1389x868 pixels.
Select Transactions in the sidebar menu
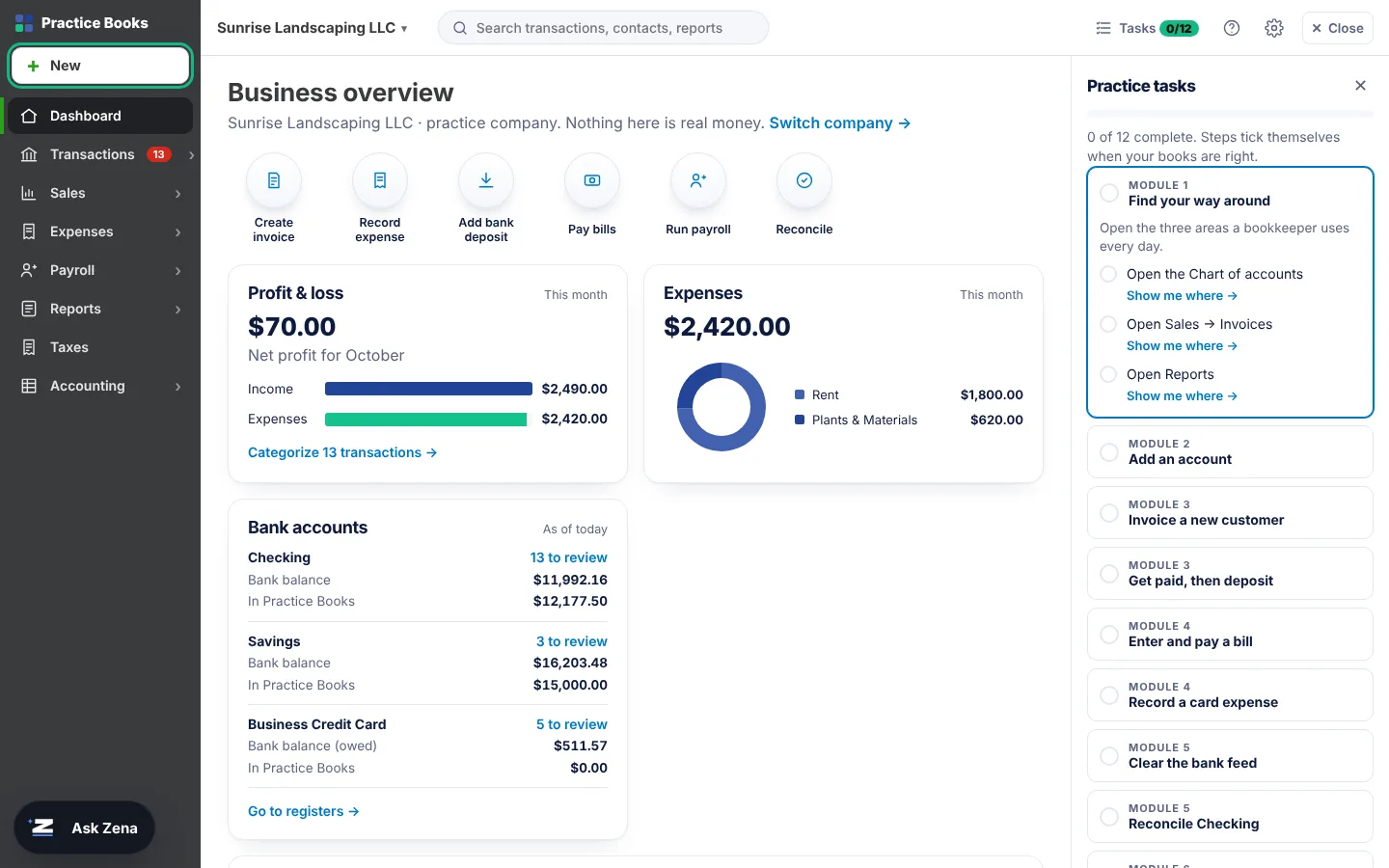pos(100,154)
